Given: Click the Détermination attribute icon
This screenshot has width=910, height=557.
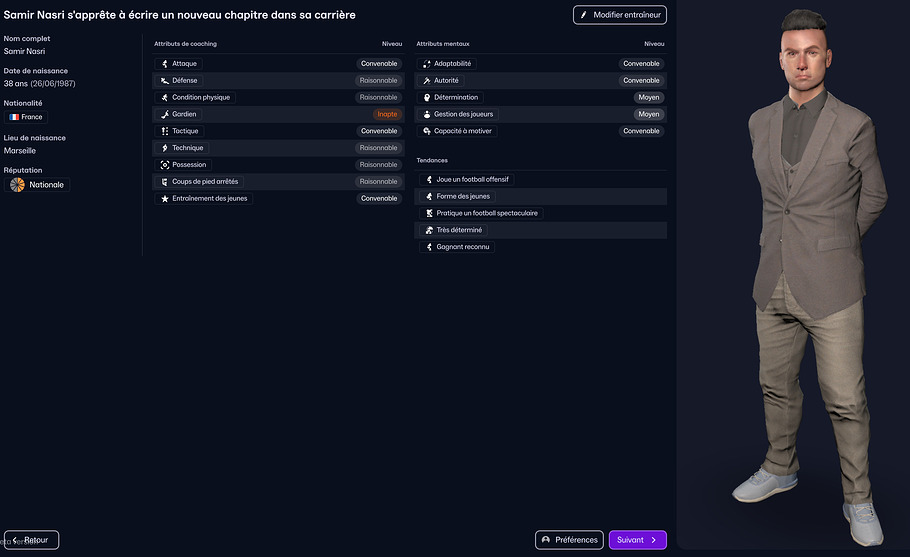Looking at the screenshot, I should [x=427, y=98].
